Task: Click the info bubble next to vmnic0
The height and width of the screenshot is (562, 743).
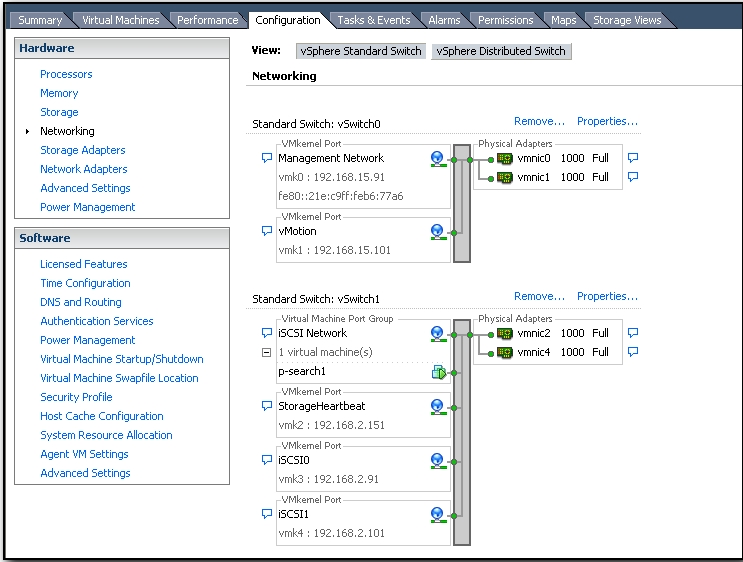Action: coord(633,158)
